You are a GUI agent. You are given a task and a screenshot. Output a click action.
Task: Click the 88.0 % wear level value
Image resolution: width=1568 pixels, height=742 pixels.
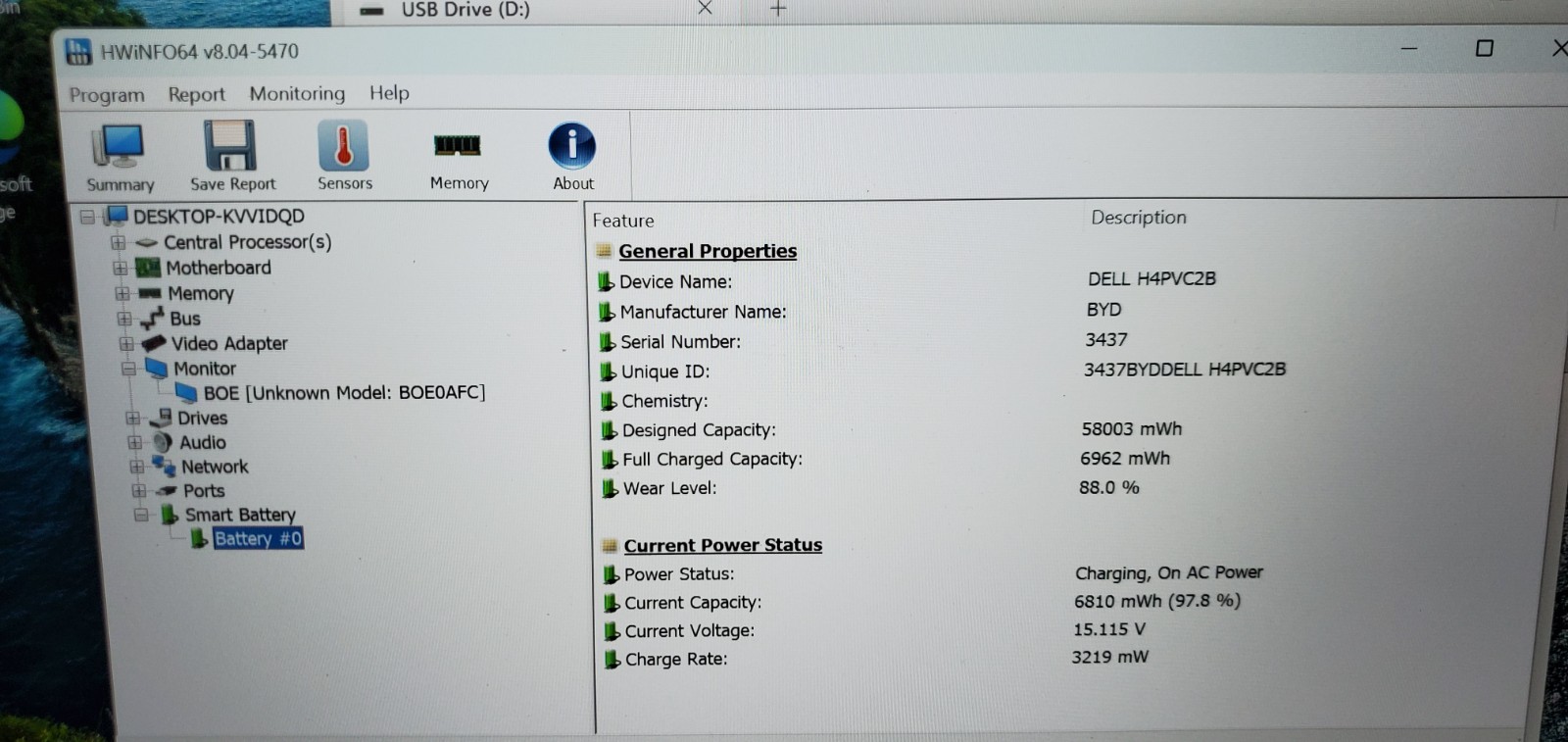1109,488
